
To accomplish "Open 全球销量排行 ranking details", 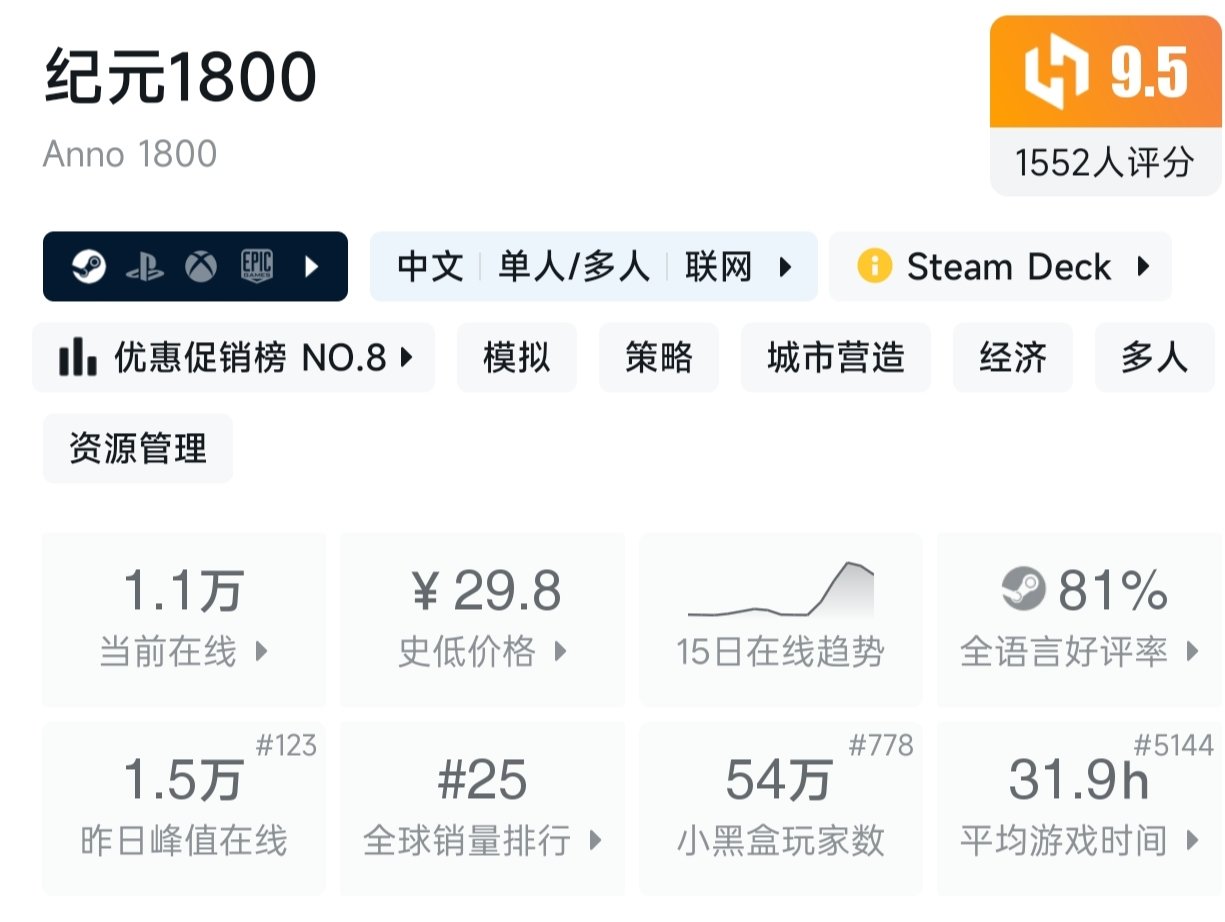I will point(482,808).
